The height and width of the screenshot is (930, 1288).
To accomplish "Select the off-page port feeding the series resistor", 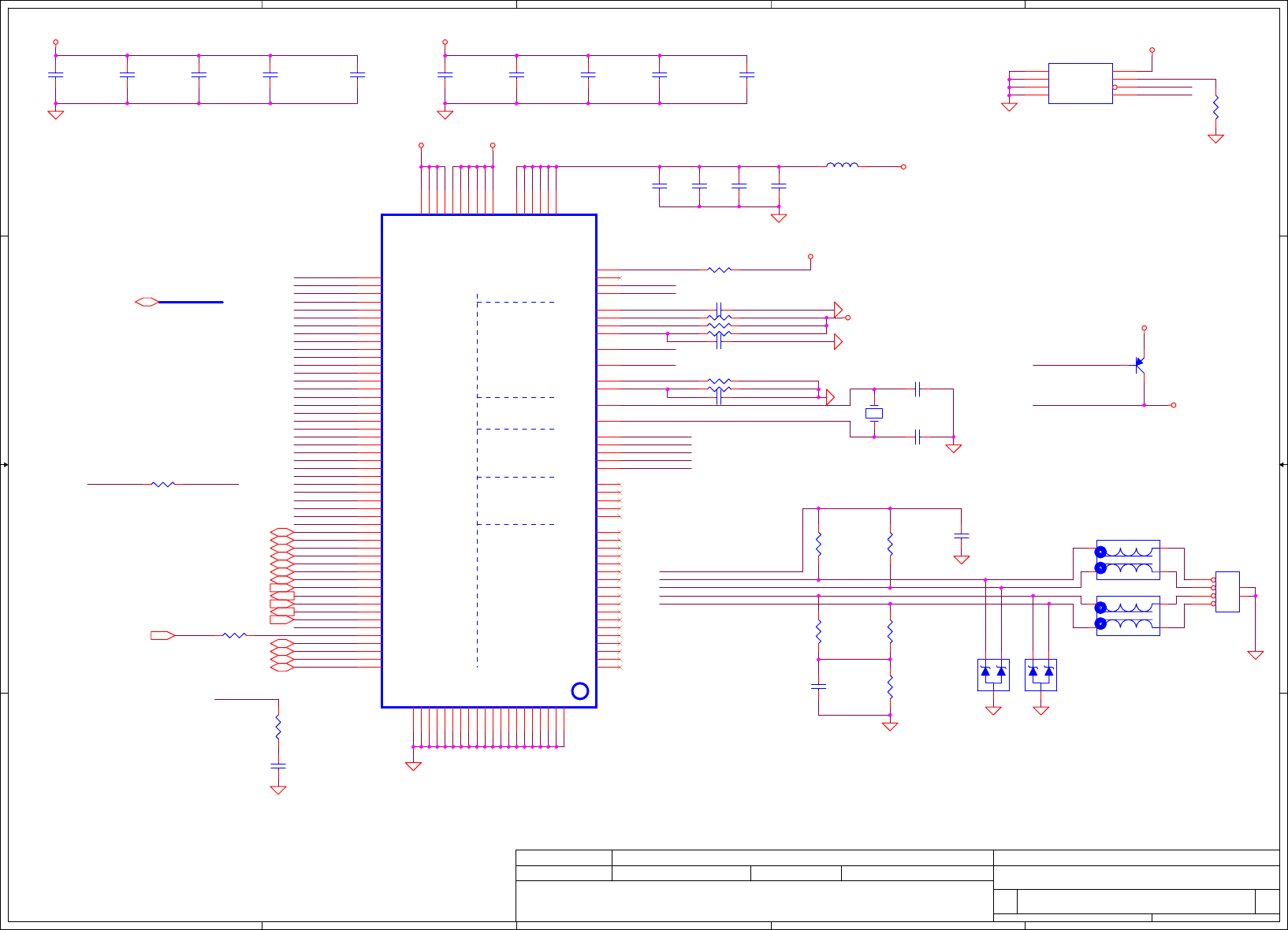I will tap(163, 635).
